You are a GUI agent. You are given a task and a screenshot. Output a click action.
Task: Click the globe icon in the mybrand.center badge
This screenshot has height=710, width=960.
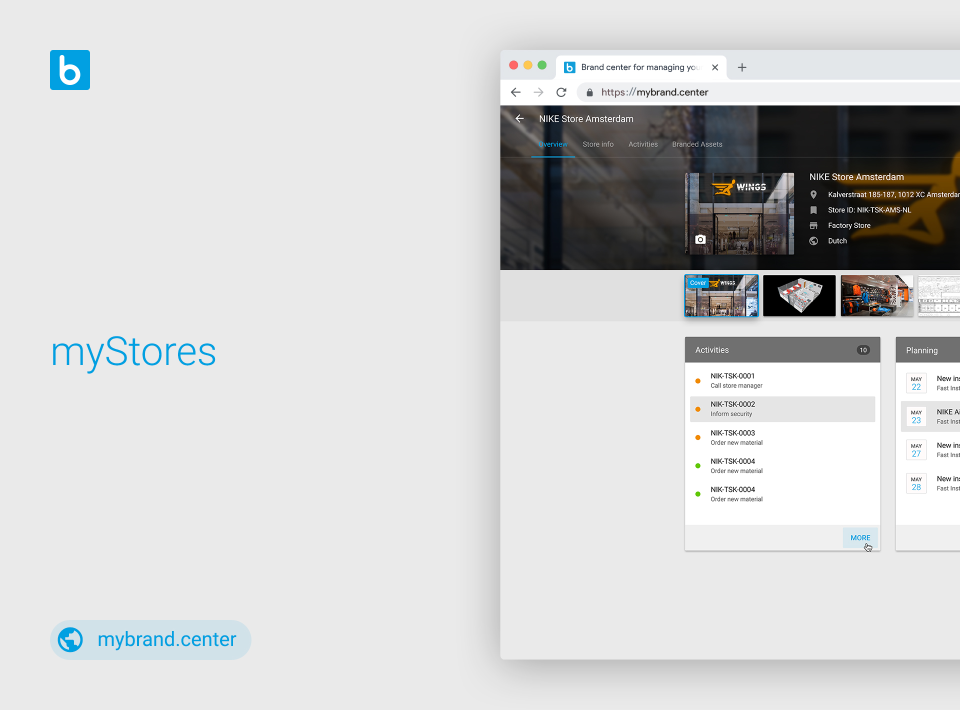(x=70, y=639)
